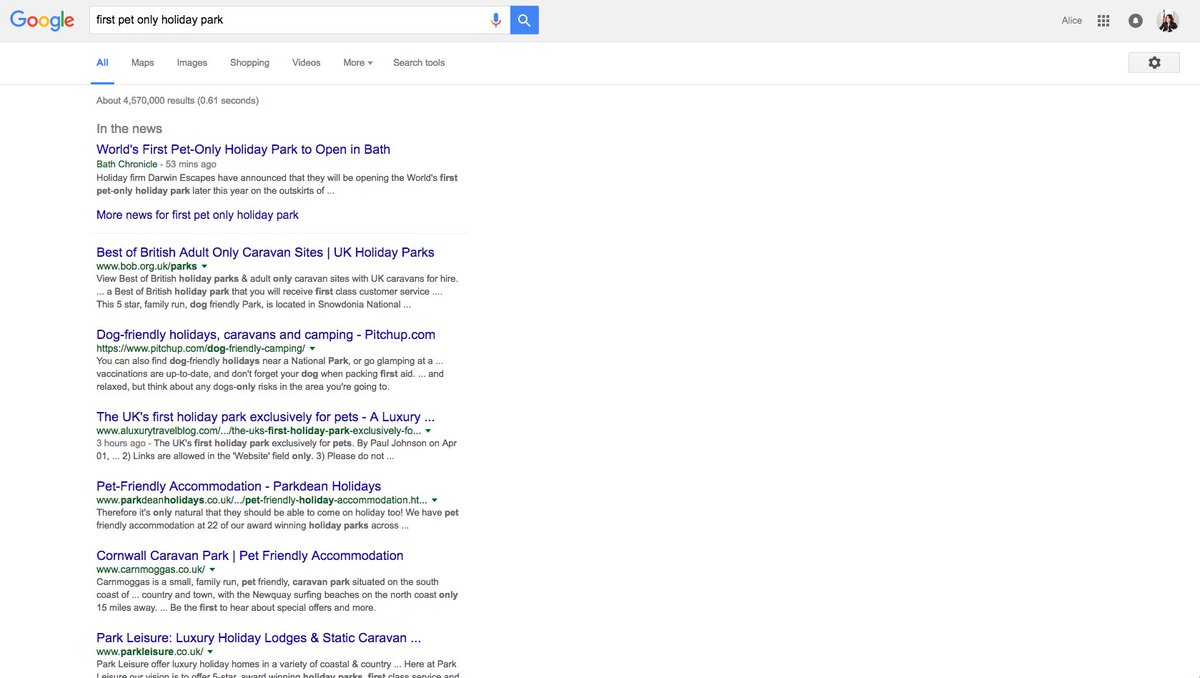1200x678 pixels.
Task: Click the In the news heading
Action: tap(129, 128)
